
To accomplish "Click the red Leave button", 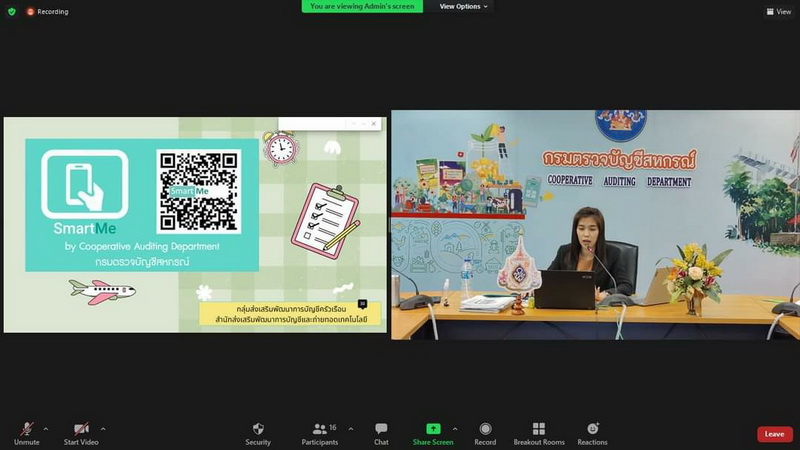I will [774, 434].
